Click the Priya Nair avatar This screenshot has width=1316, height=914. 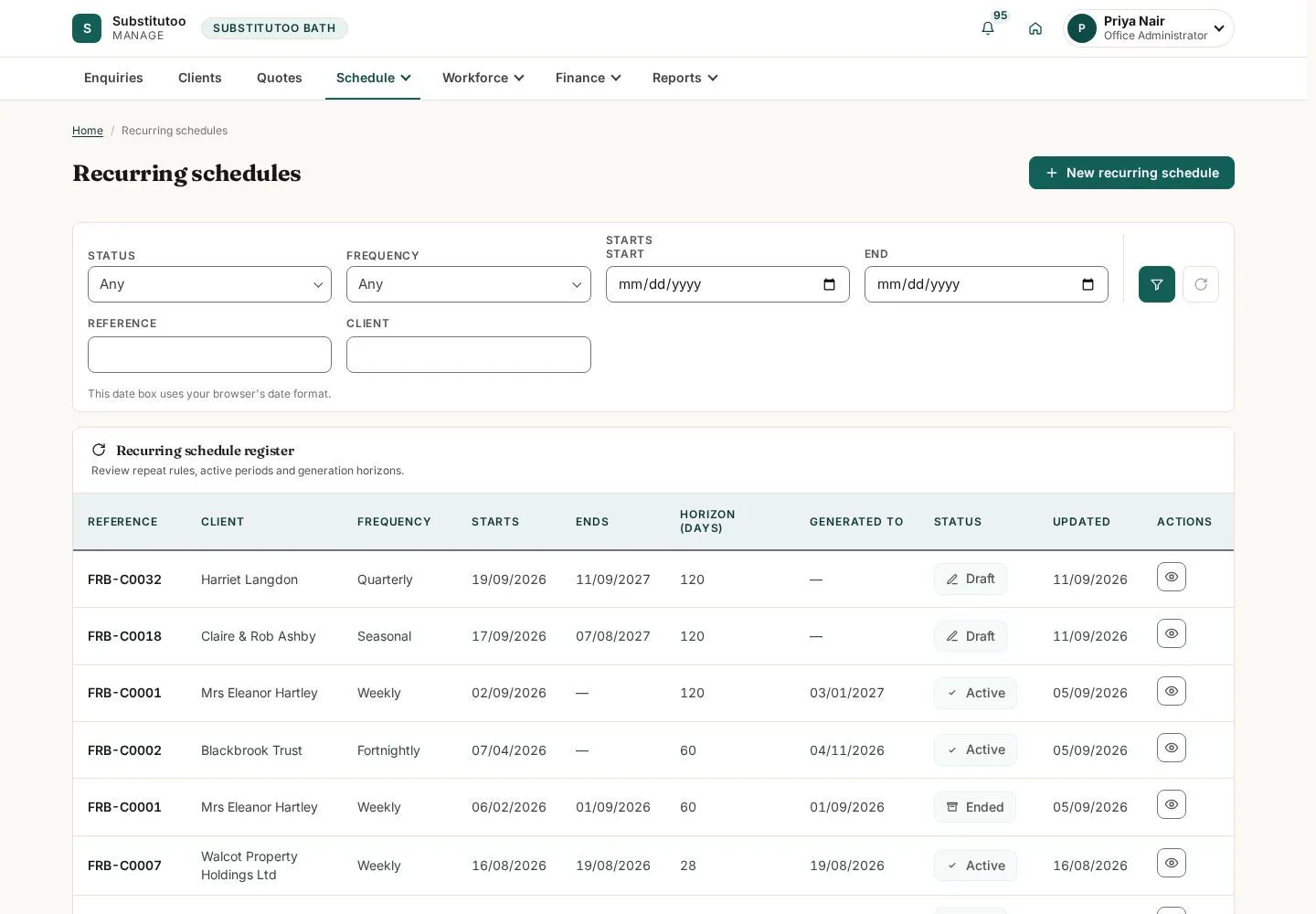1082,28
